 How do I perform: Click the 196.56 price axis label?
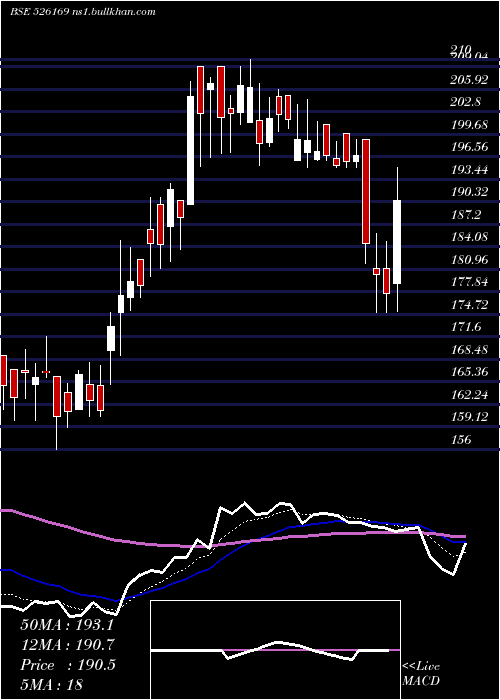pyautogui.click(x=469, y=147)
